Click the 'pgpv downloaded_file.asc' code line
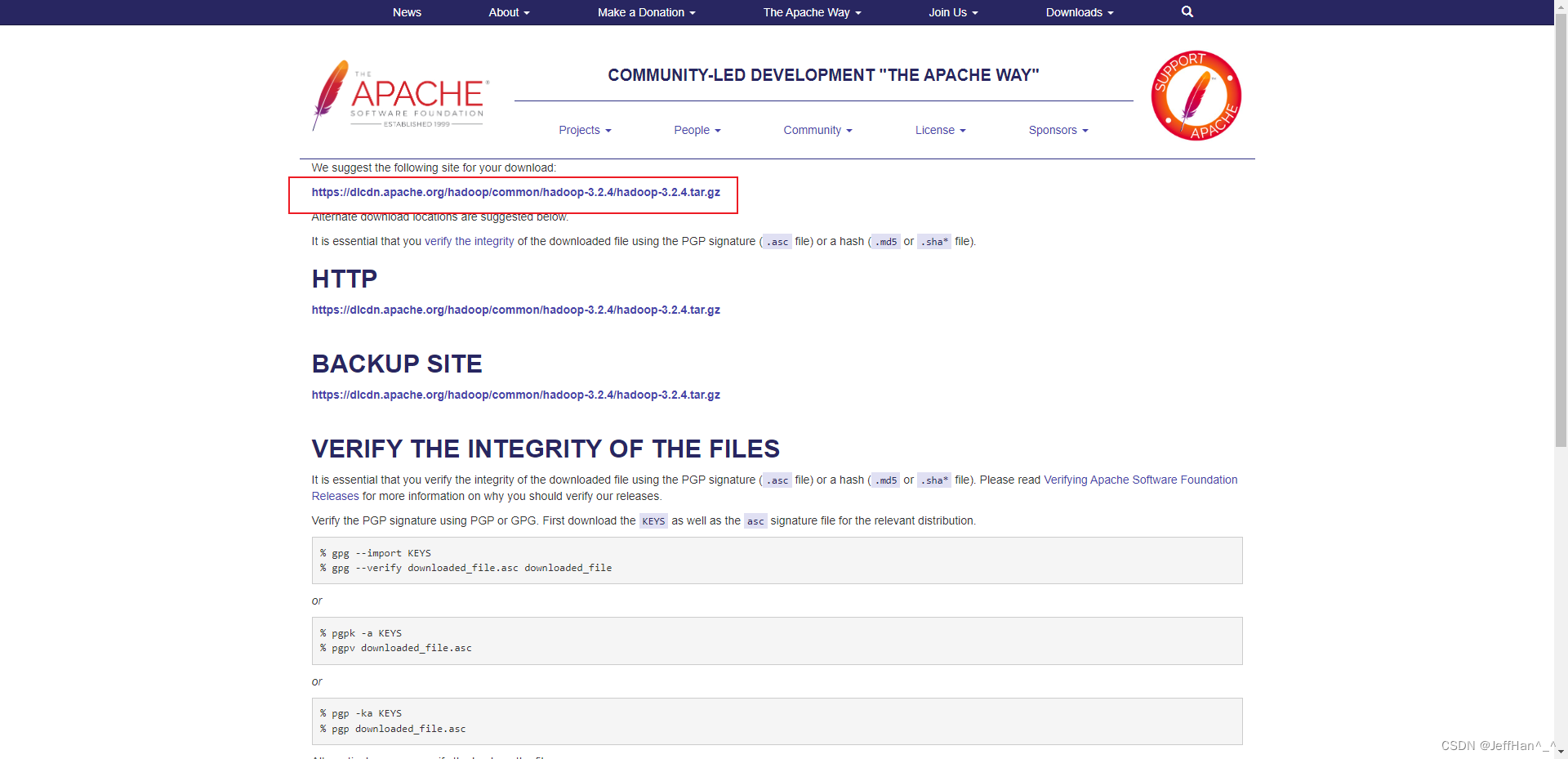 click(x=396, y=648)
